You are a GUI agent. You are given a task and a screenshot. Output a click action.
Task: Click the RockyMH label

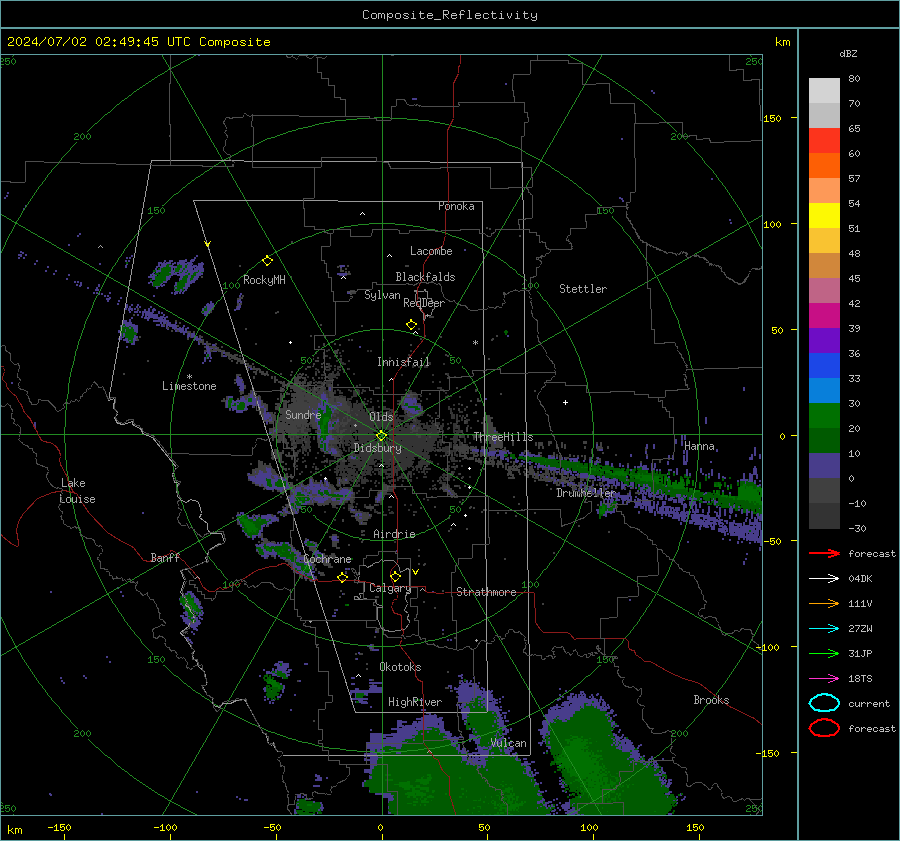pos(264,280)
